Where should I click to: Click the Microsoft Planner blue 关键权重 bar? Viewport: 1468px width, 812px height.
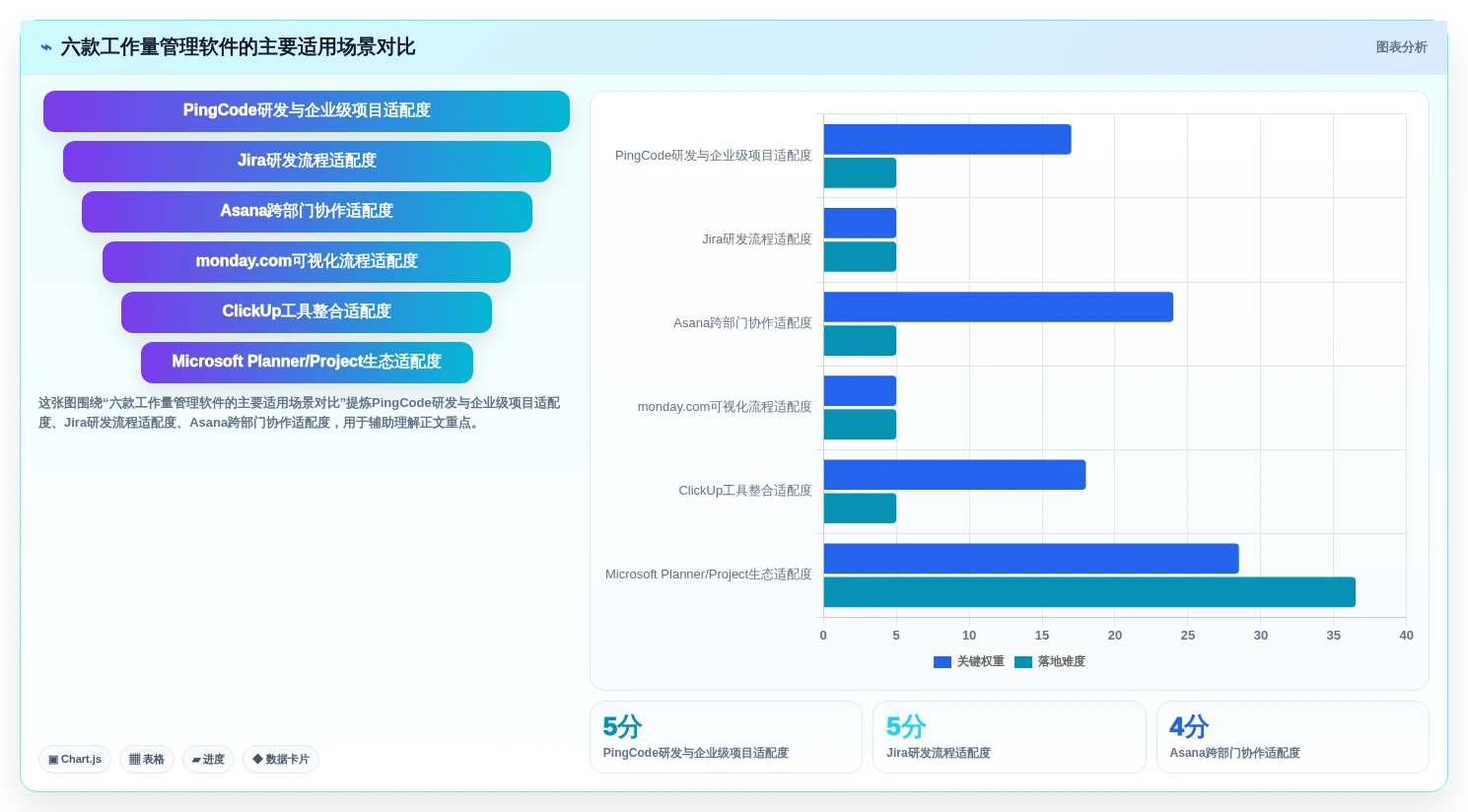(1031, 559)
